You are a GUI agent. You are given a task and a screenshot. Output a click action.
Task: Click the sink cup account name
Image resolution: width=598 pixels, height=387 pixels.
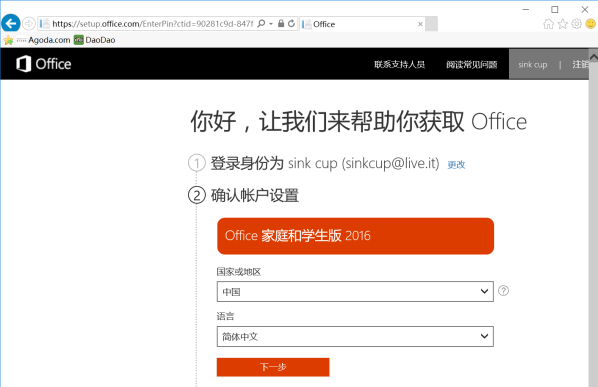coord(532,65)
